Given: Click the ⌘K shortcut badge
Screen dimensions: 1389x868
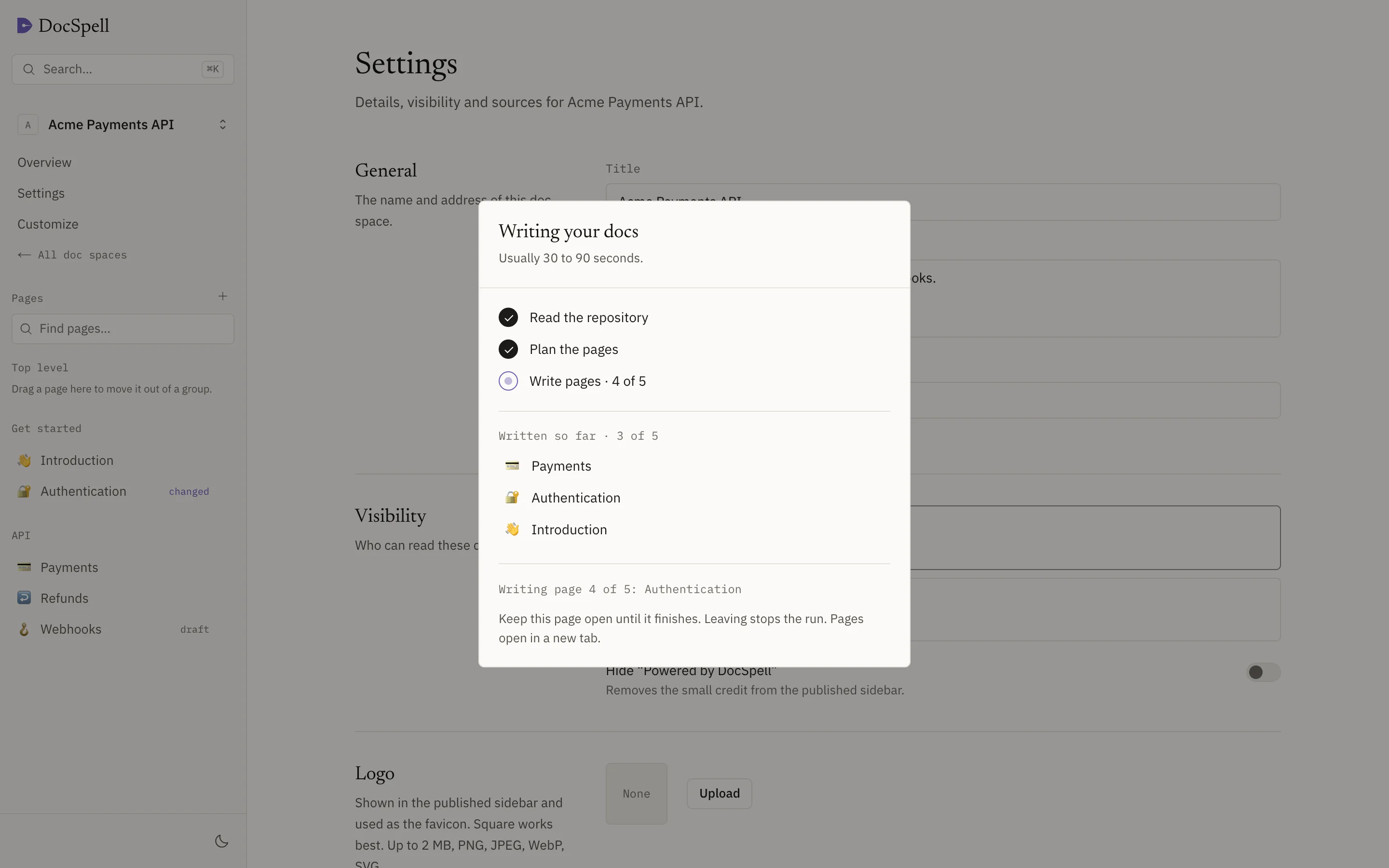Looking at the screenshot, I should coord(212,69).
